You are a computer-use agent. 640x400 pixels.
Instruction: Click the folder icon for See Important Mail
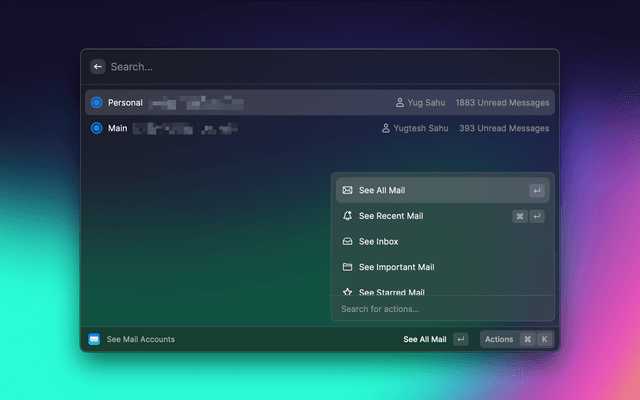click(x=347, y=267)
